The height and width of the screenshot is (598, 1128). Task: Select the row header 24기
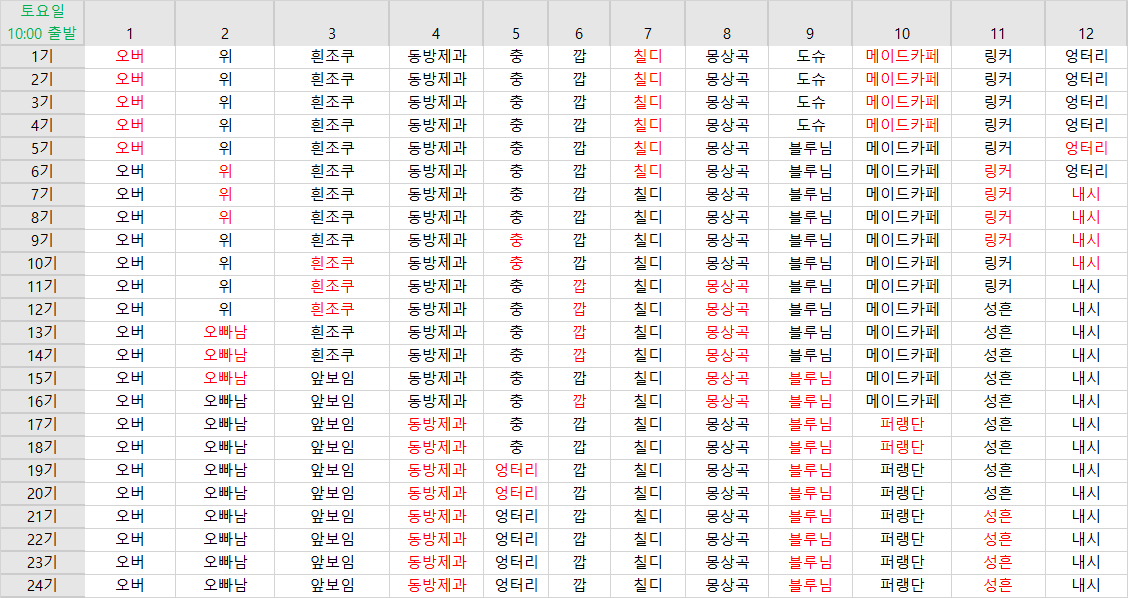(x=42, y=585)
